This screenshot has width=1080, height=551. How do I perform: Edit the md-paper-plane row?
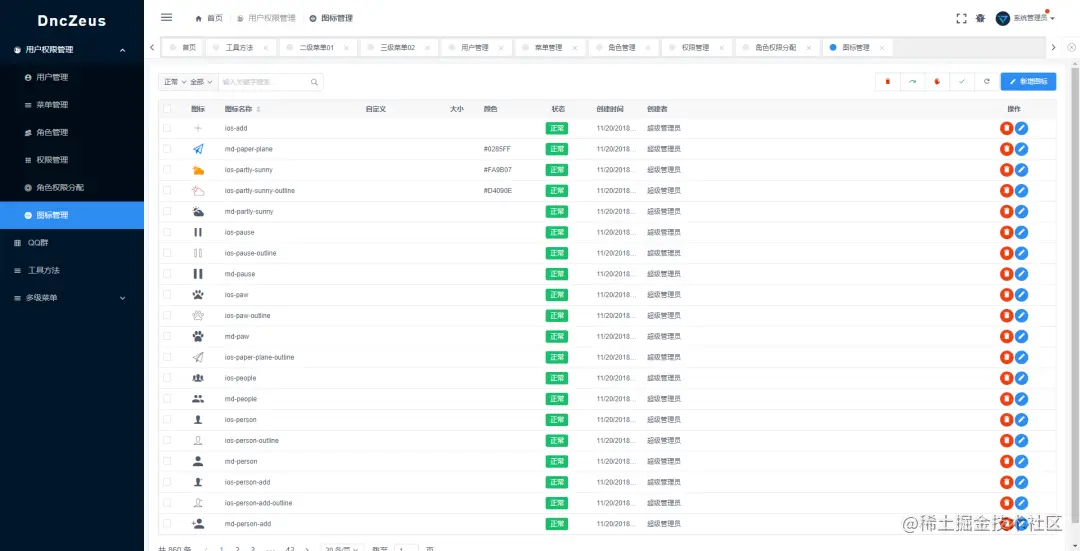click(1021, 149)
